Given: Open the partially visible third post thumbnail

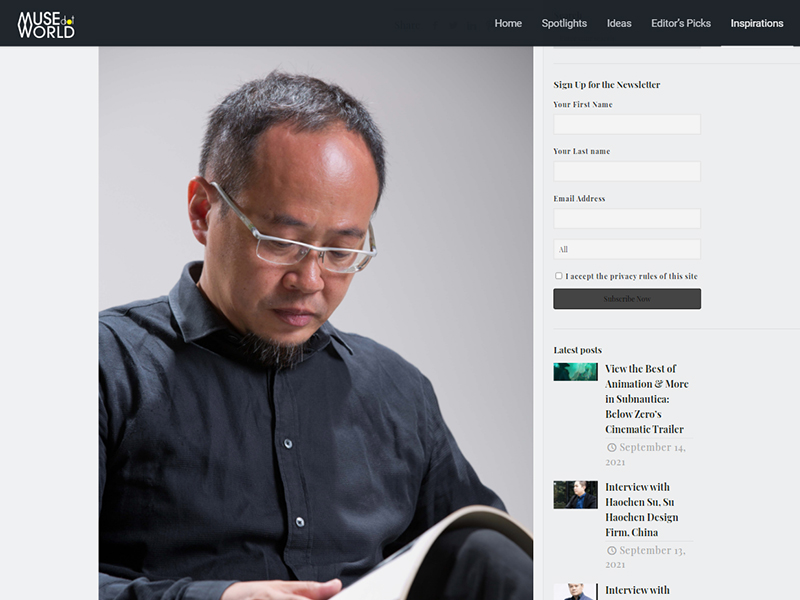Looking at the screenshot, I should pyautogui.click(x=576, y=592).
